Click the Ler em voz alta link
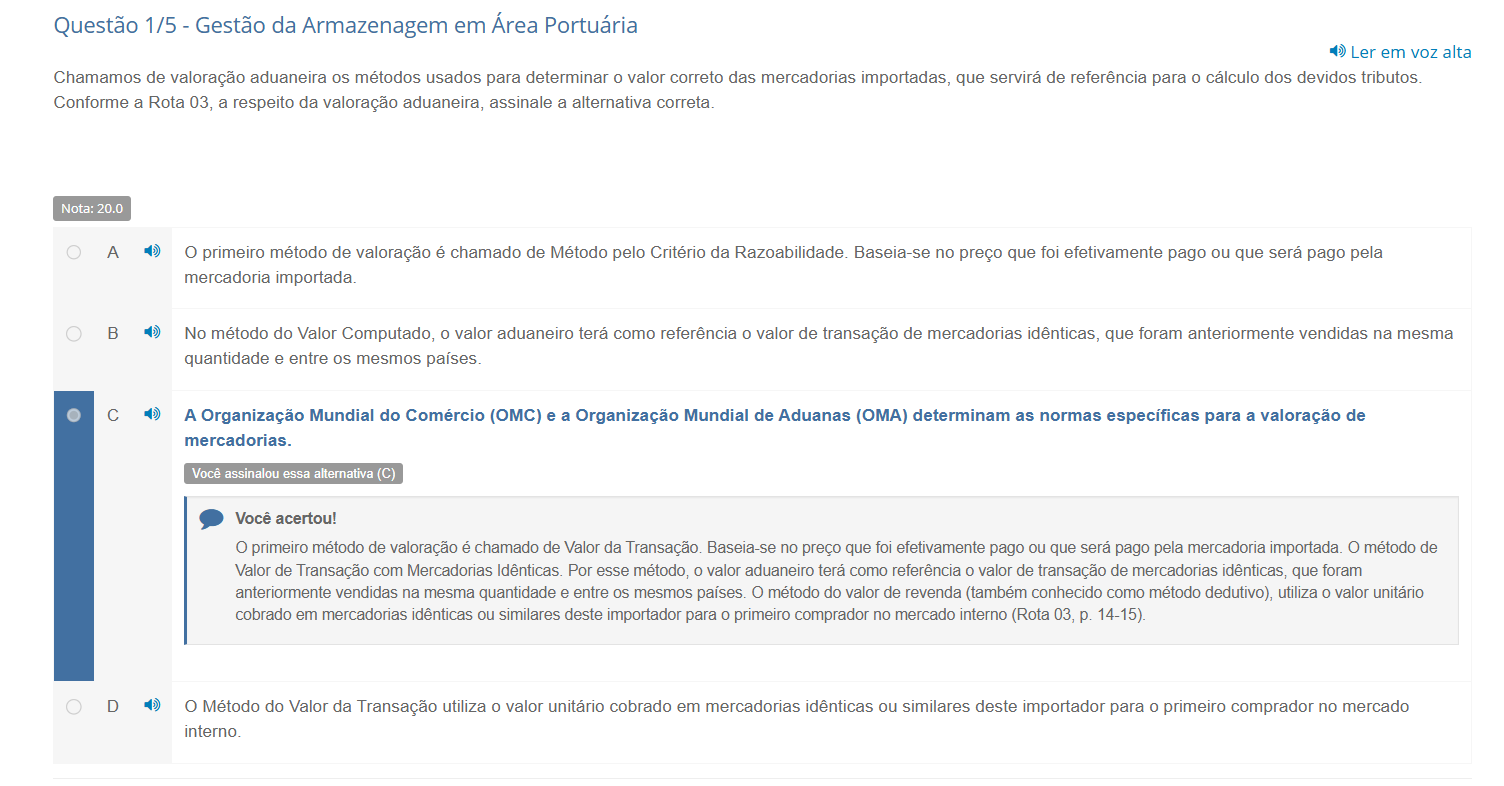This screenshot has height=786, width=1504. coord(1410,52)
